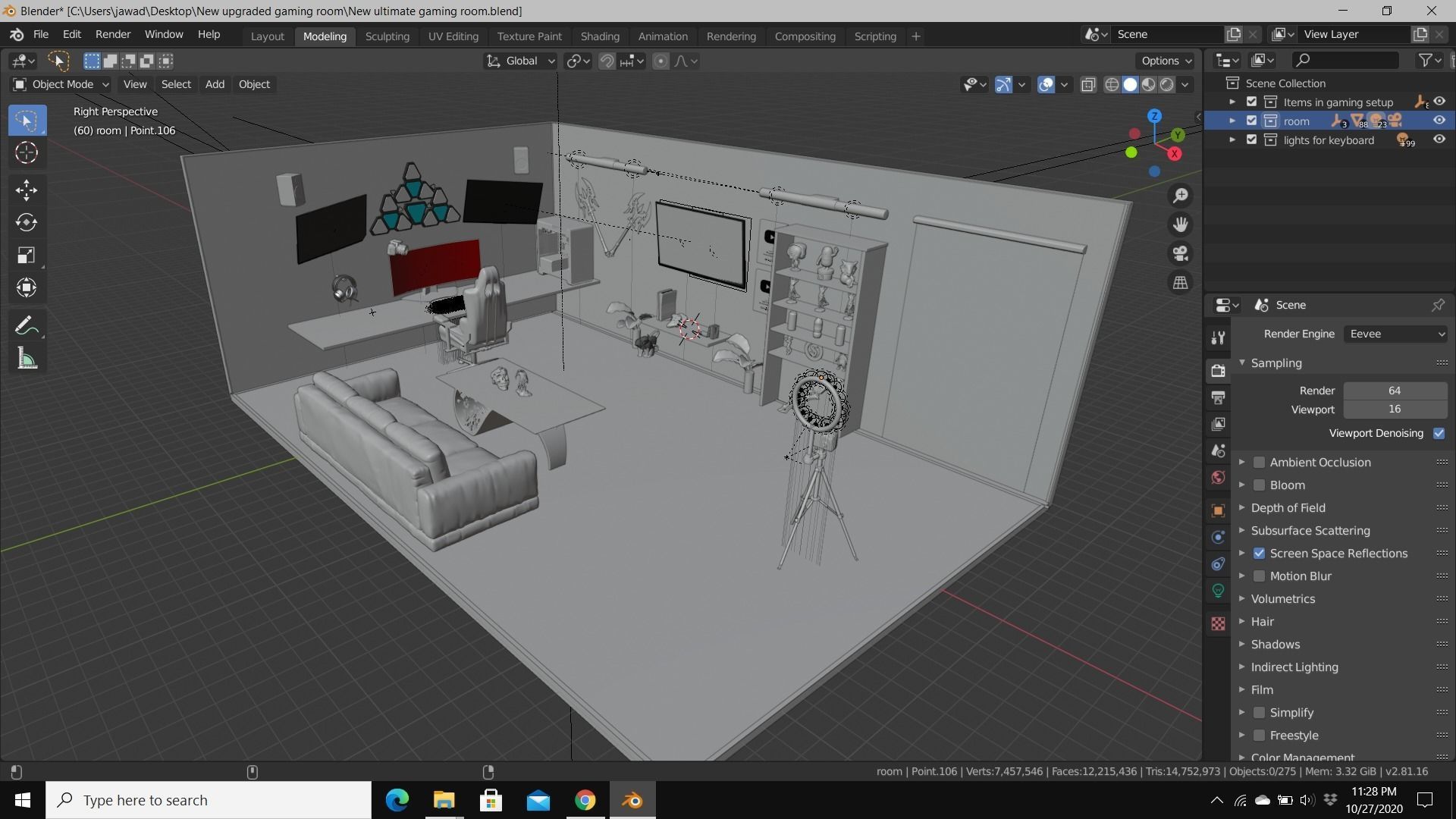Click the viewport View menu button

[135, 84]
